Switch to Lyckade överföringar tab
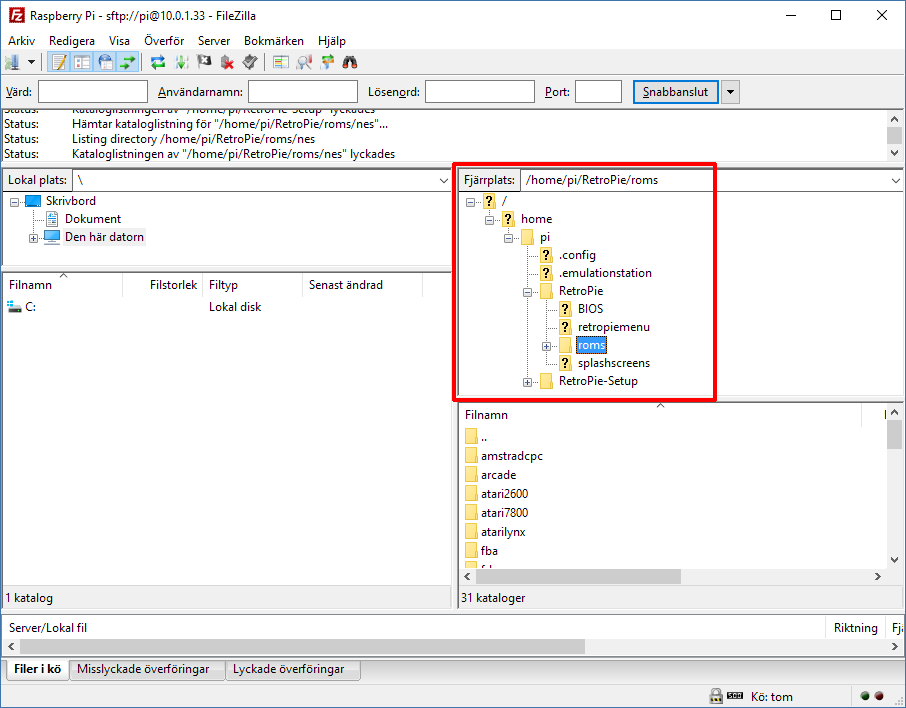 (292, 669)
